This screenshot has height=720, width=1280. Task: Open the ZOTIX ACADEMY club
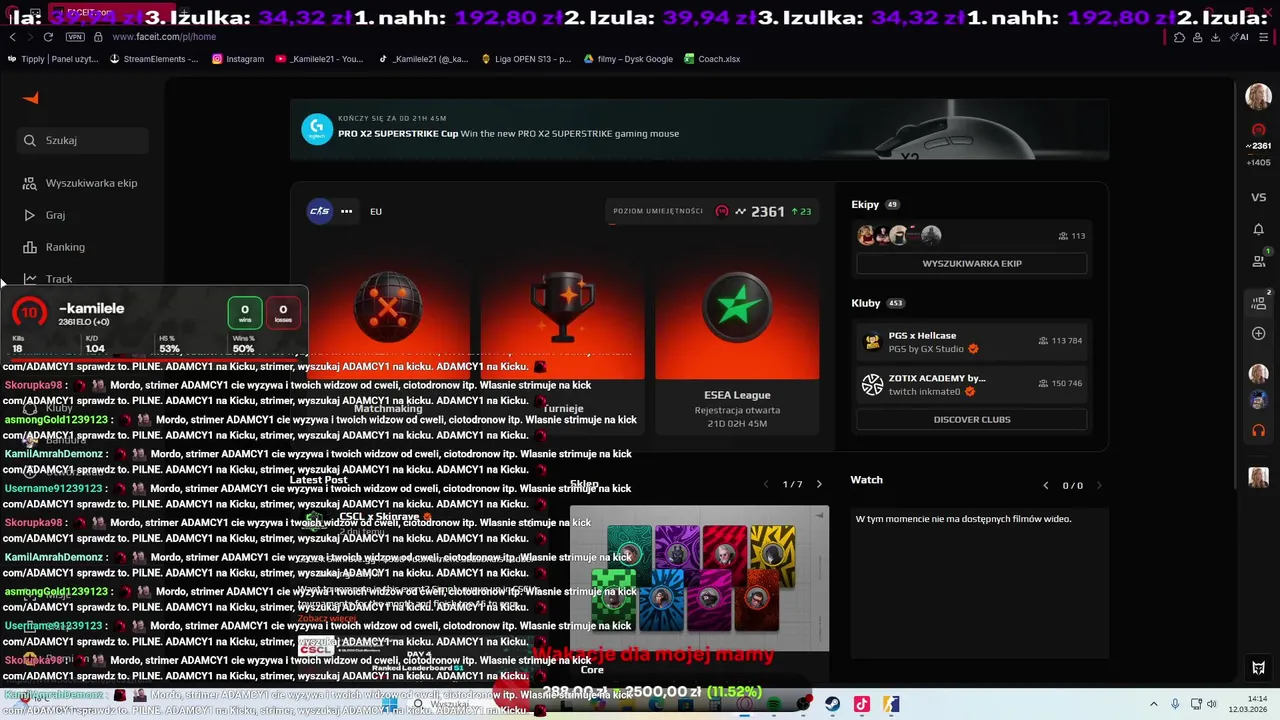coord(971,384)
